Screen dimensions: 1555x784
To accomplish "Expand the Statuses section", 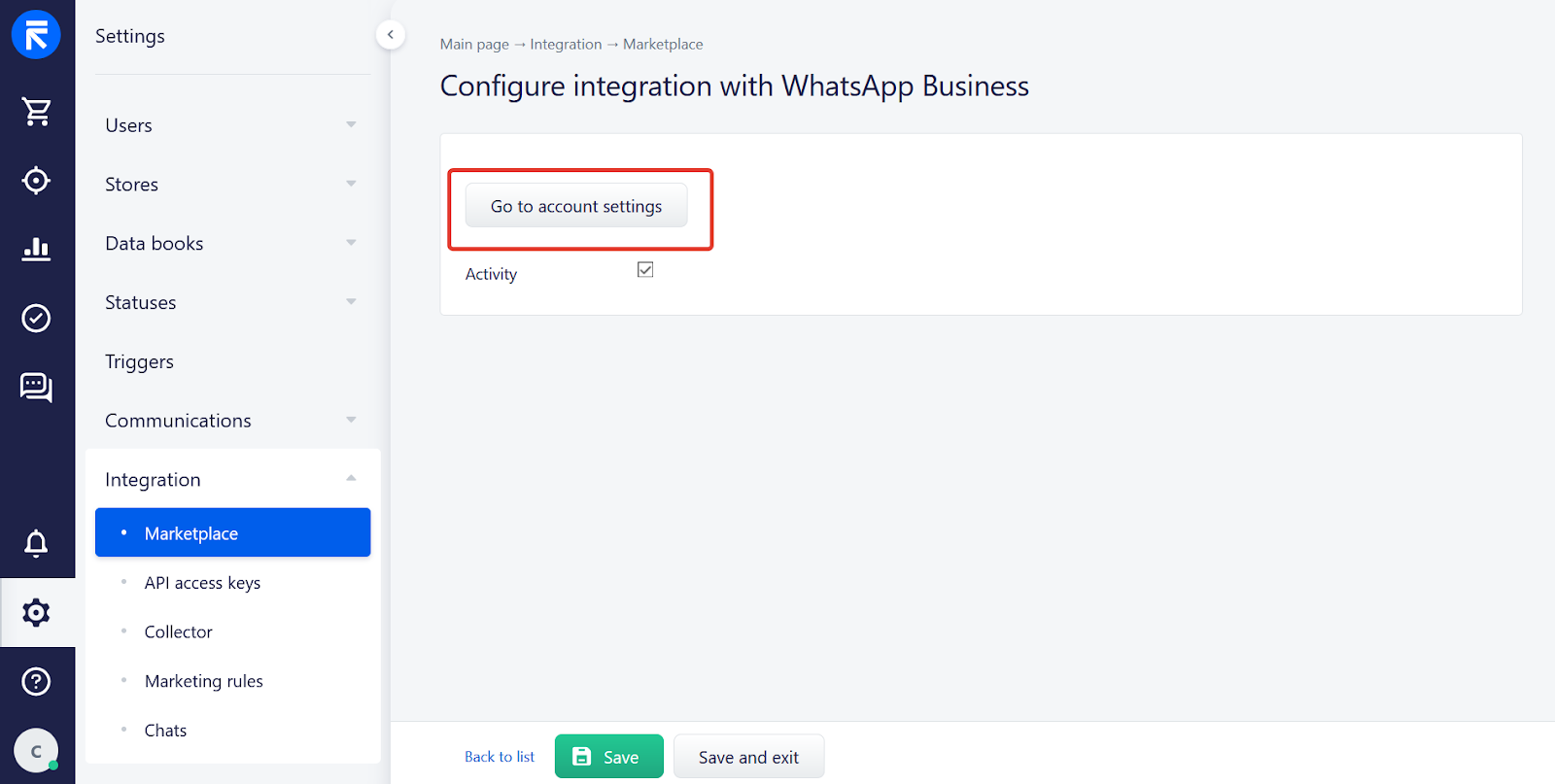I will (x=232, y=303).
